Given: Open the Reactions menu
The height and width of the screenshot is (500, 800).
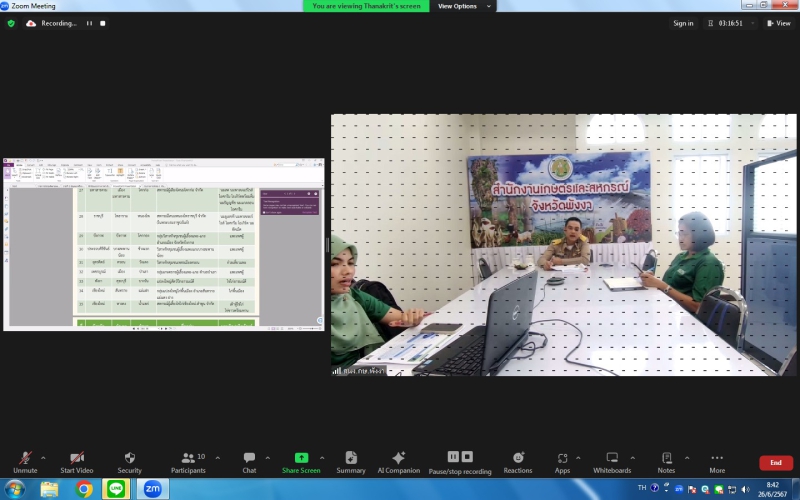Looking at the screenshot, I should click(518, 461).
